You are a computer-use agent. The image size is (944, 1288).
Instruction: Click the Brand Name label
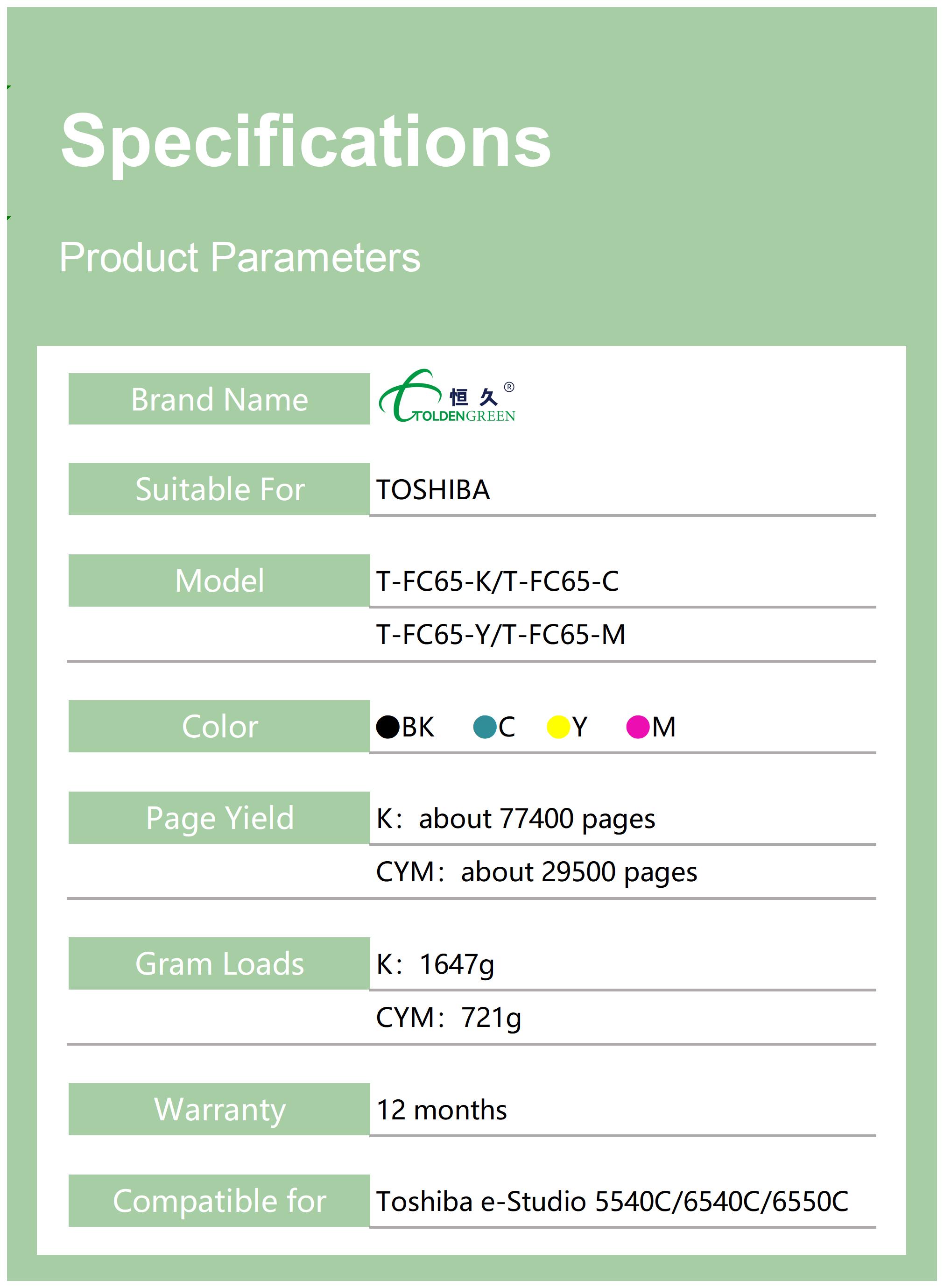click(219, 399)
